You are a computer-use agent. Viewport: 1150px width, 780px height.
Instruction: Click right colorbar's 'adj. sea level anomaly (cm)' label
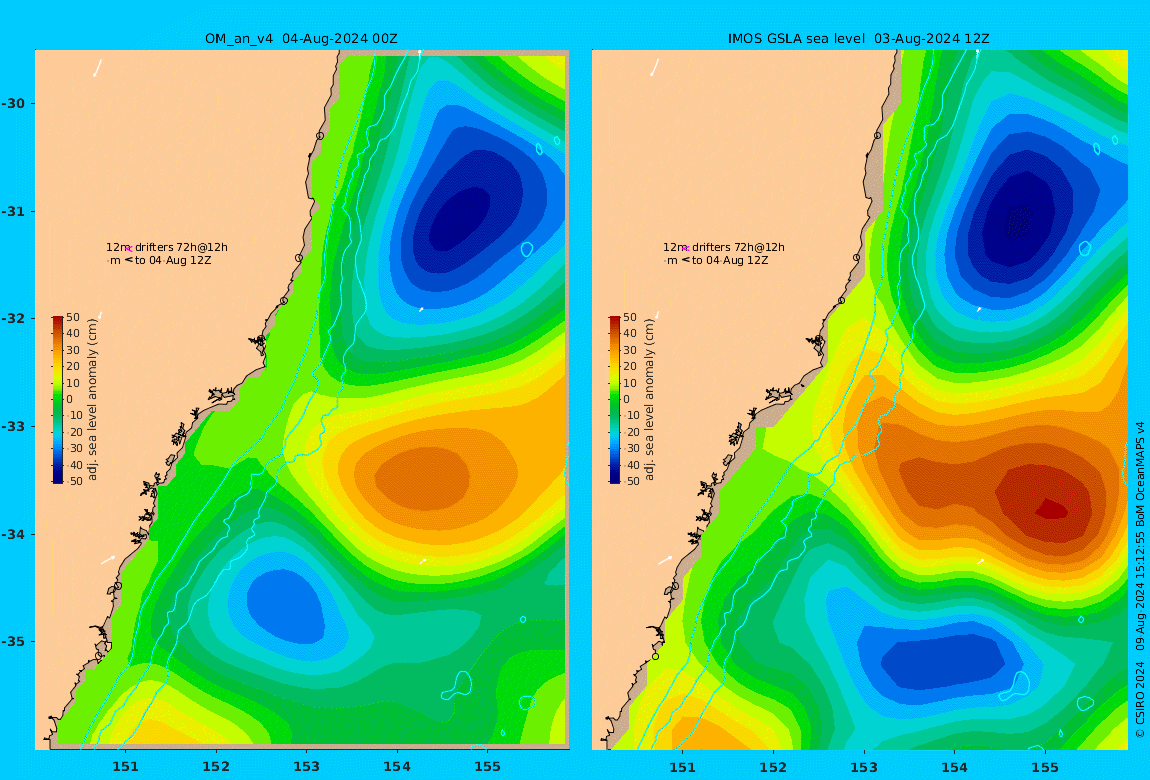tap(649, 400)
